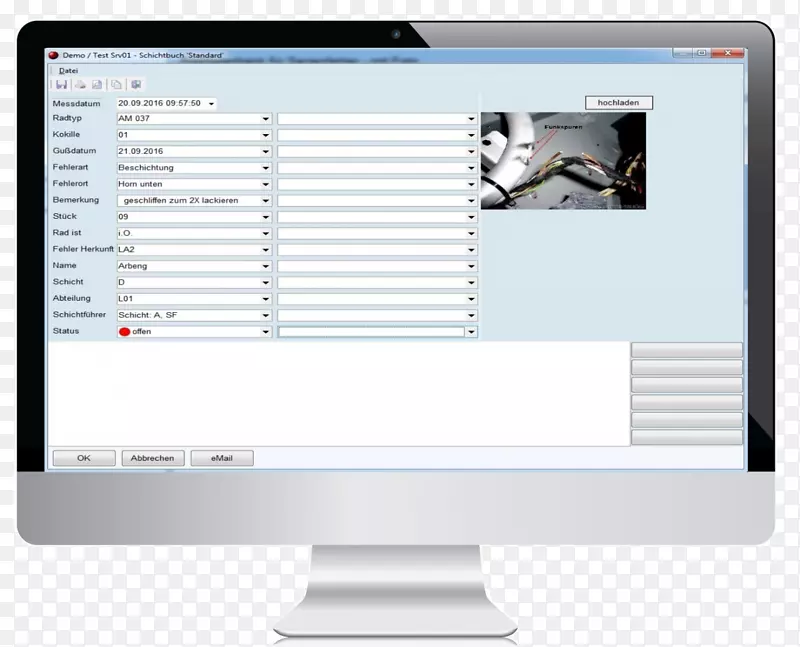800x647 pixels.
Task: Open the Radtyp dropdown showing AM 037
Action: click(265, 119)
